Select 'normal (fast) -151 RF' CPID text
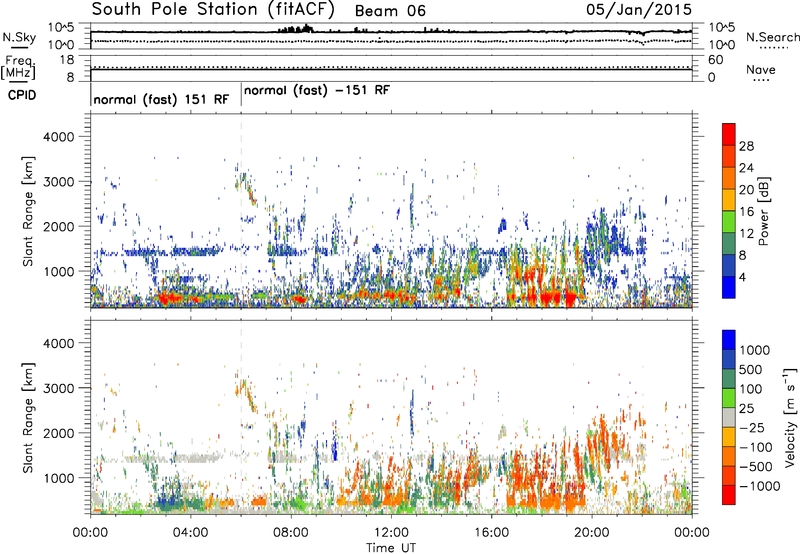This screenshot has height=554, width=800. coord(317,90)
